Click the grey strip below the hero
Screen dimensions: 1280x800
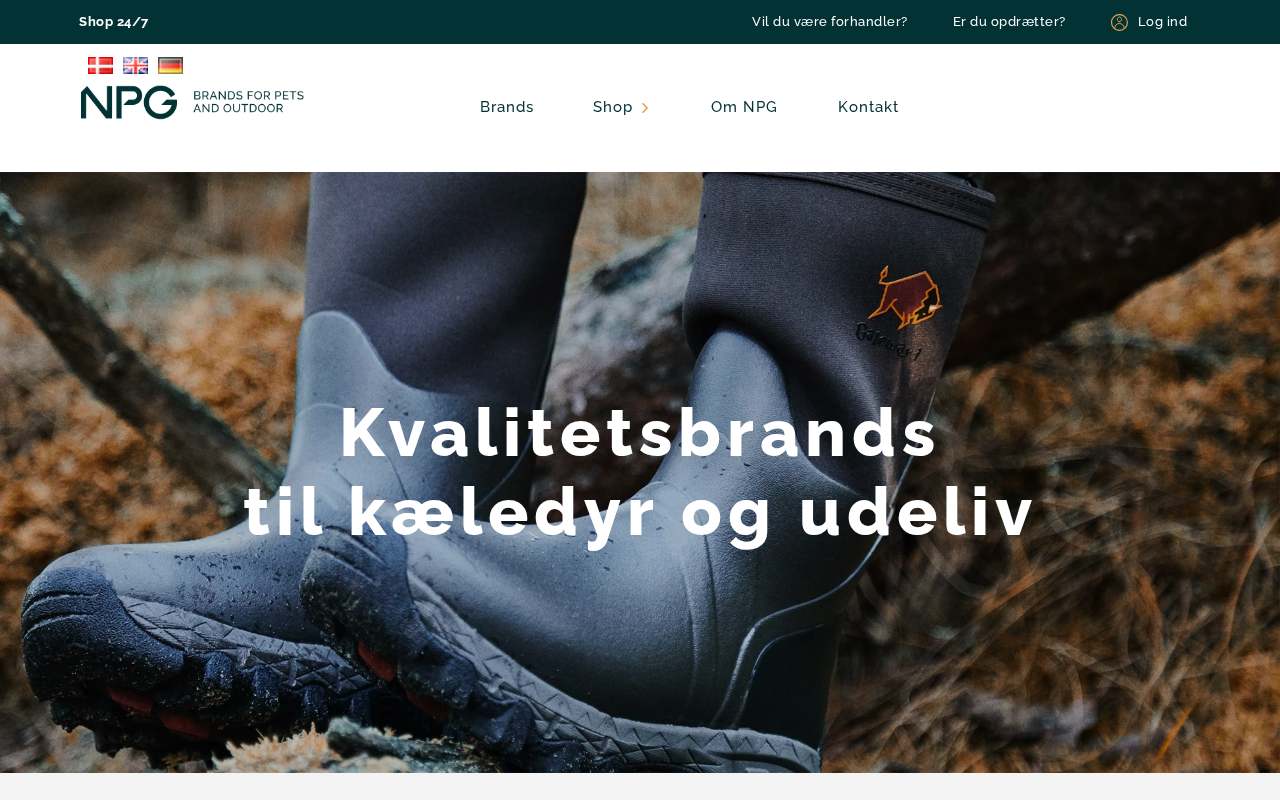tap(640, 786)
